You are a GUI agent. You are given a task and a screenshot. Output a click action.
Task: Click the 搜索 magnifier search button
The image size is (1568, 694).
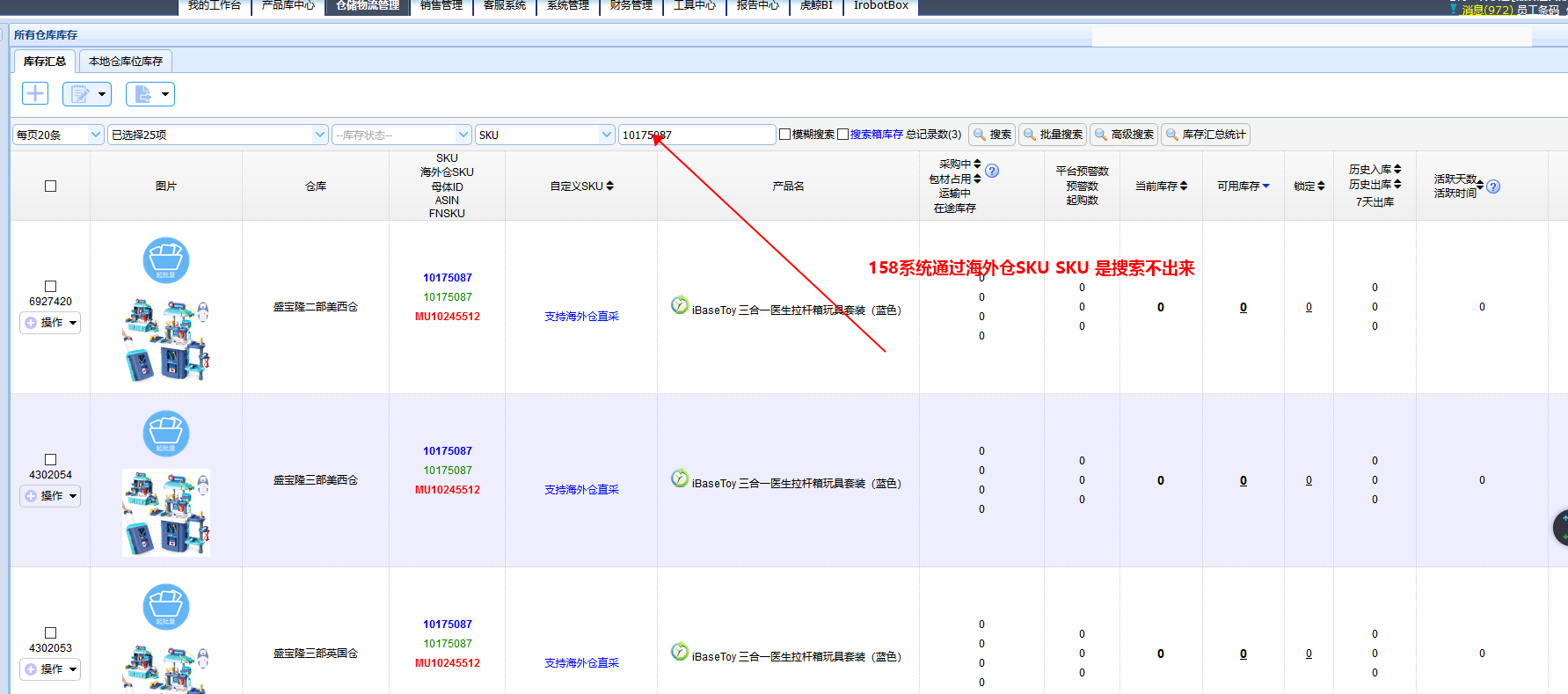[x=992, y=135]
